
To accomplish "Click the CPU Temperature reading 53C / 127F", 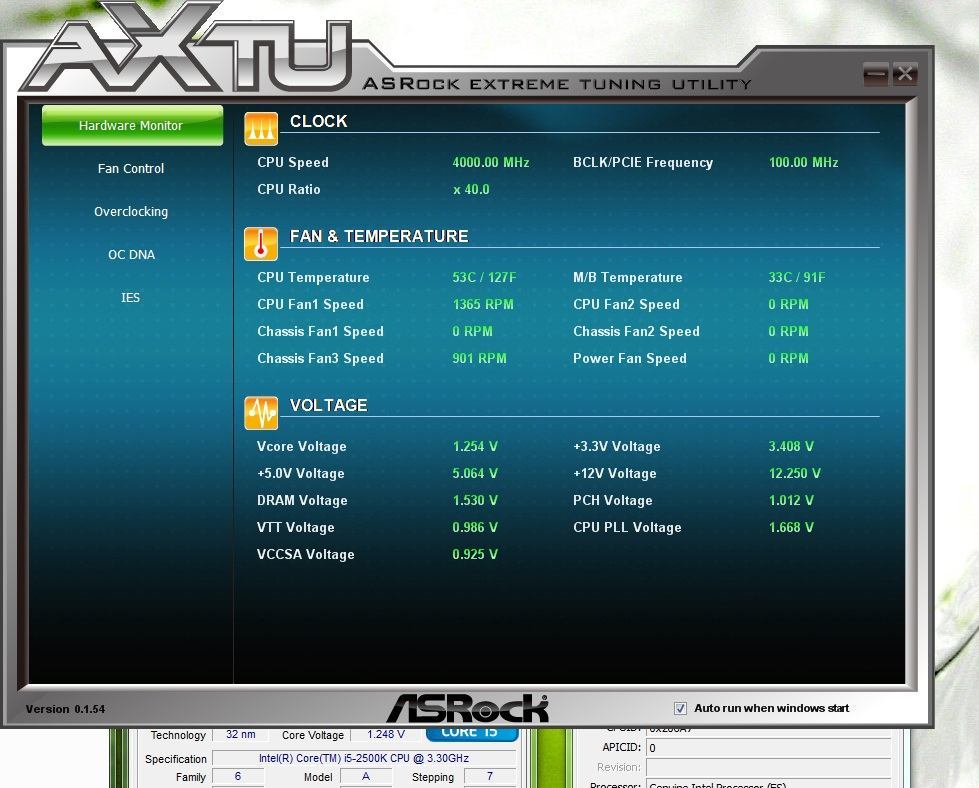I will coord(485,277).
